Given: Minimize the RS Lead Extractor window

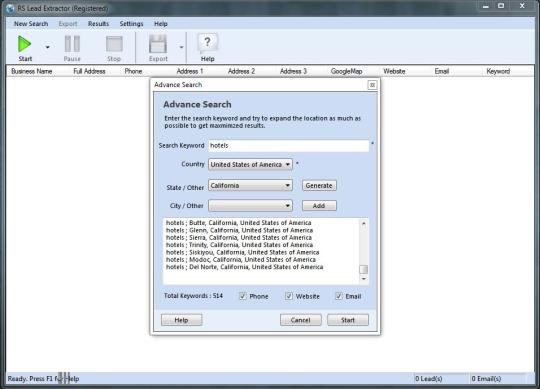Looking at the screenshot, I should coord(486,6).
